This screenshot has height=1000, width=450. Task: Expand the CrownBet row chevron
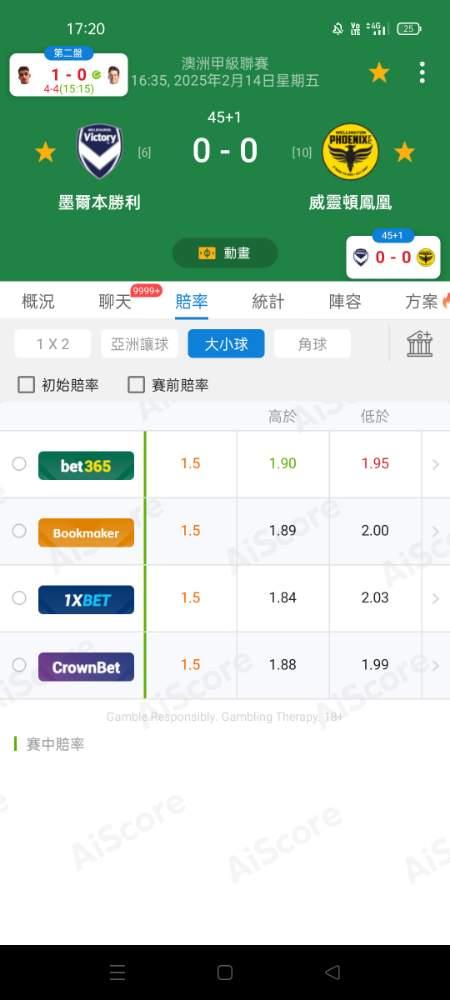pos(436,665)
